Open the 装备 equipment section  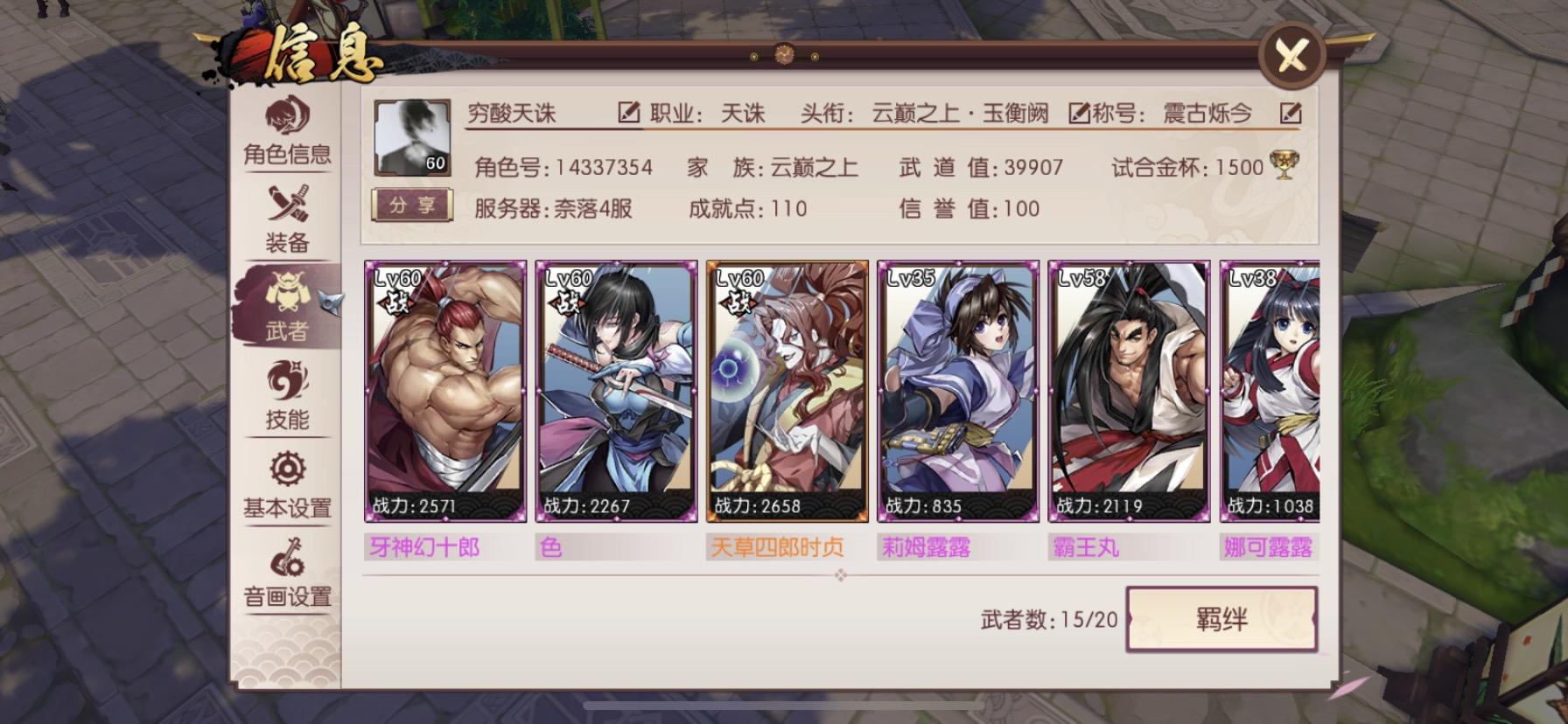tap(287, 219)
